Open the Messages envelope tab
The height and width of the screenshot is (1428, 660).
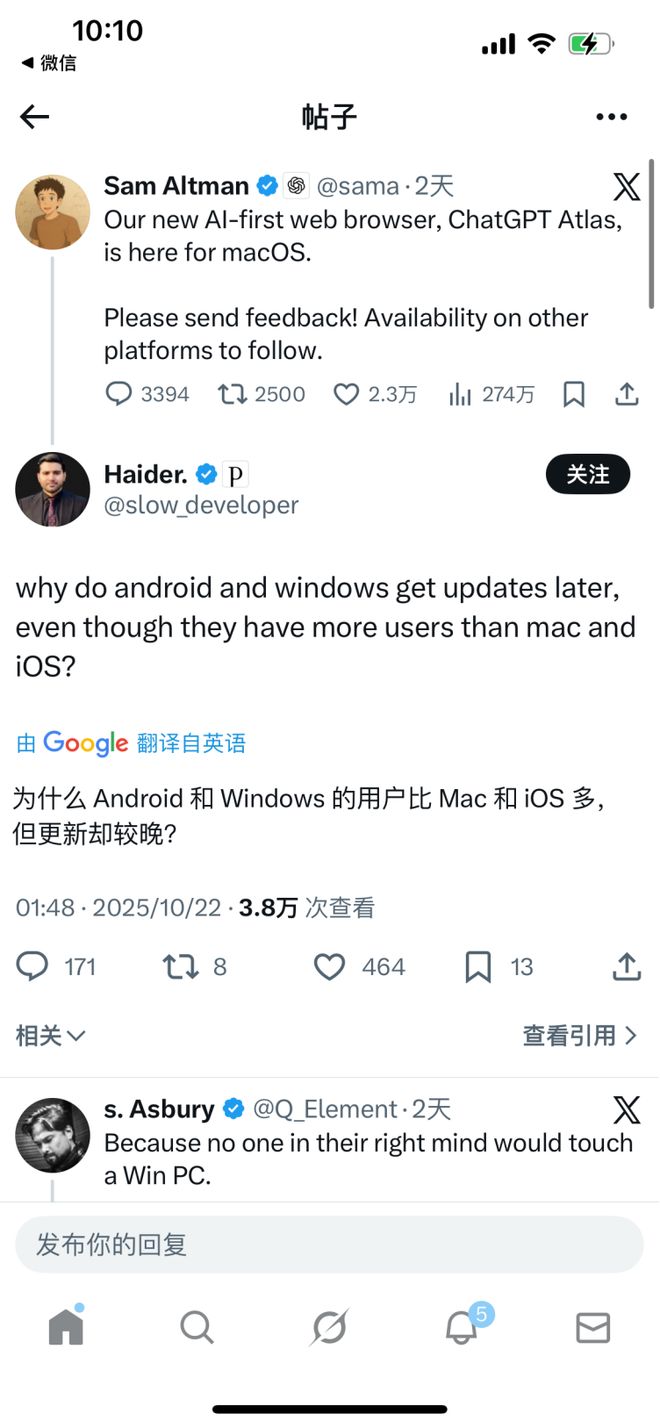(x=593, y=1328)
